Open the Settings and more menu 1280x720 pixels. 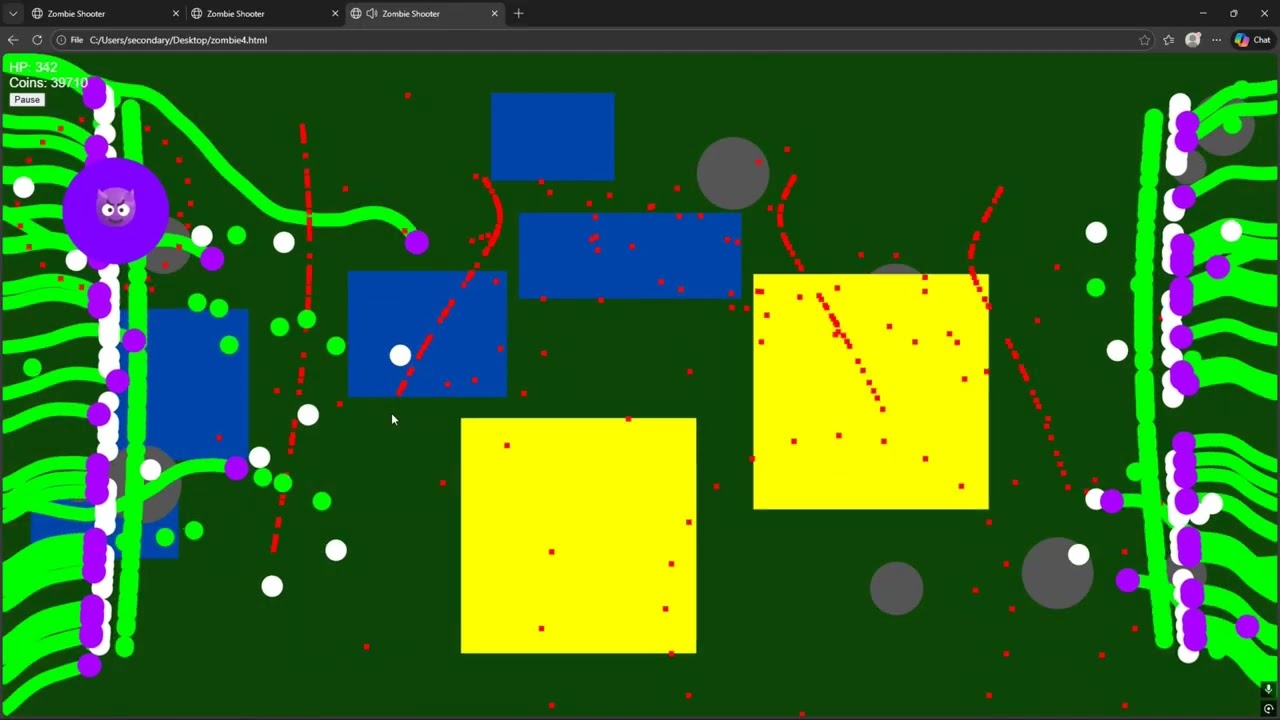[1216, 40]
